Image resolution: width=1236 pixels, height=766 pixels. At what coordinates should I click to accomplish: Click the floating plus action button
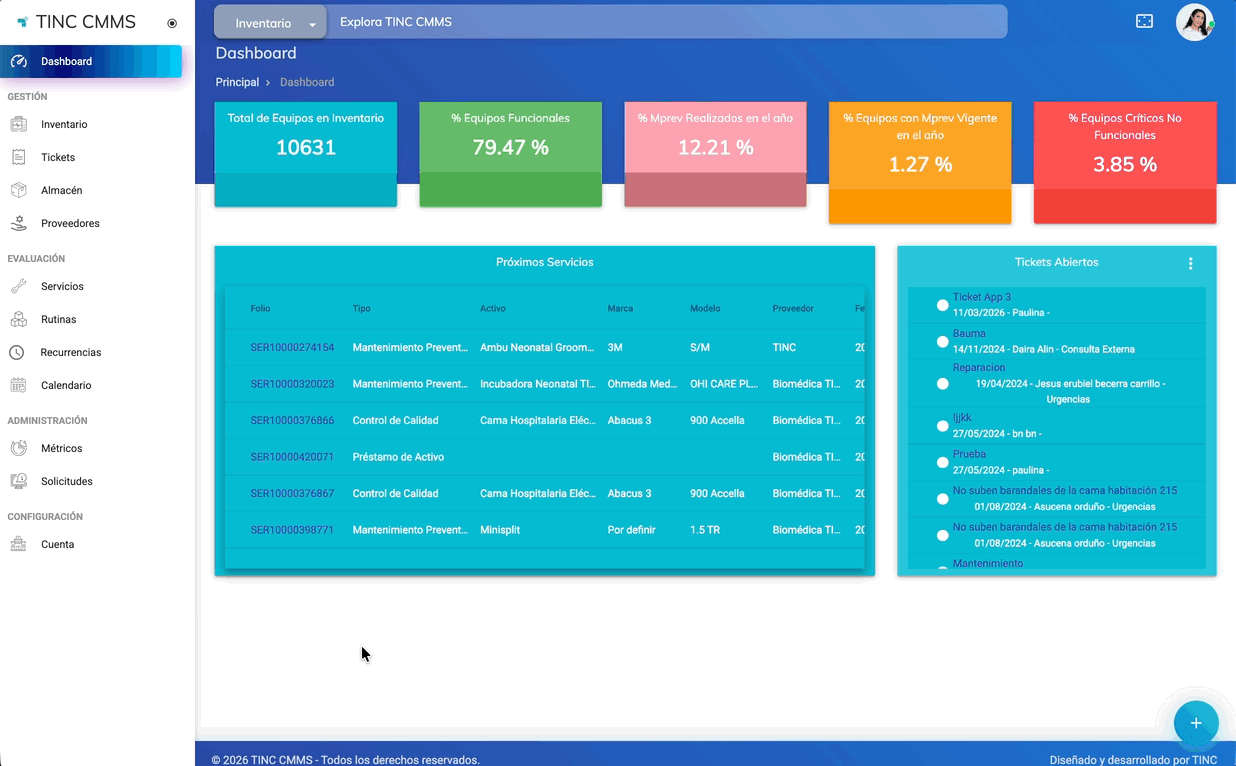coord(1196,722)
